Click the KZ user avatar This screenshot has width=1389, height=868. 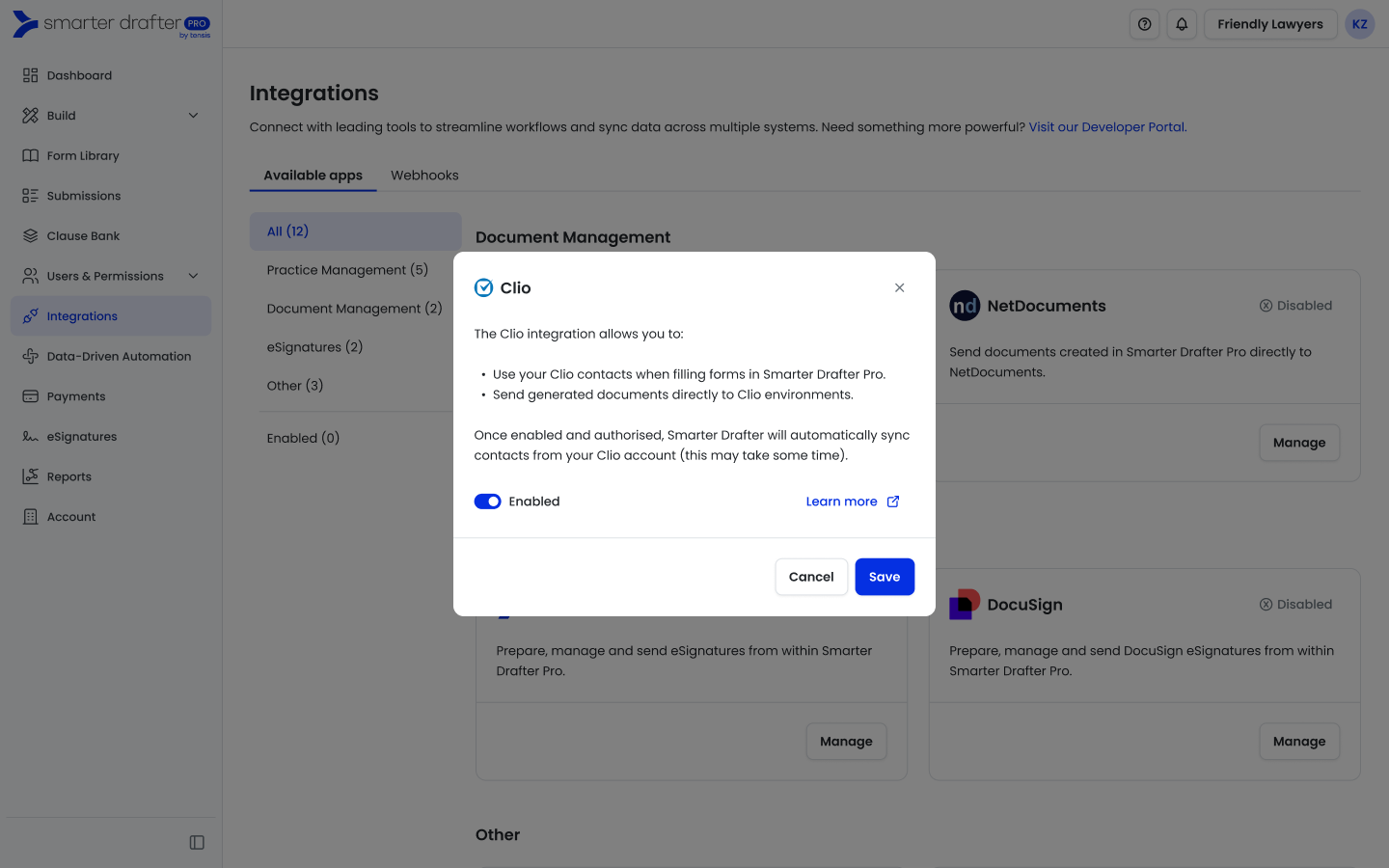point(1359,24)
